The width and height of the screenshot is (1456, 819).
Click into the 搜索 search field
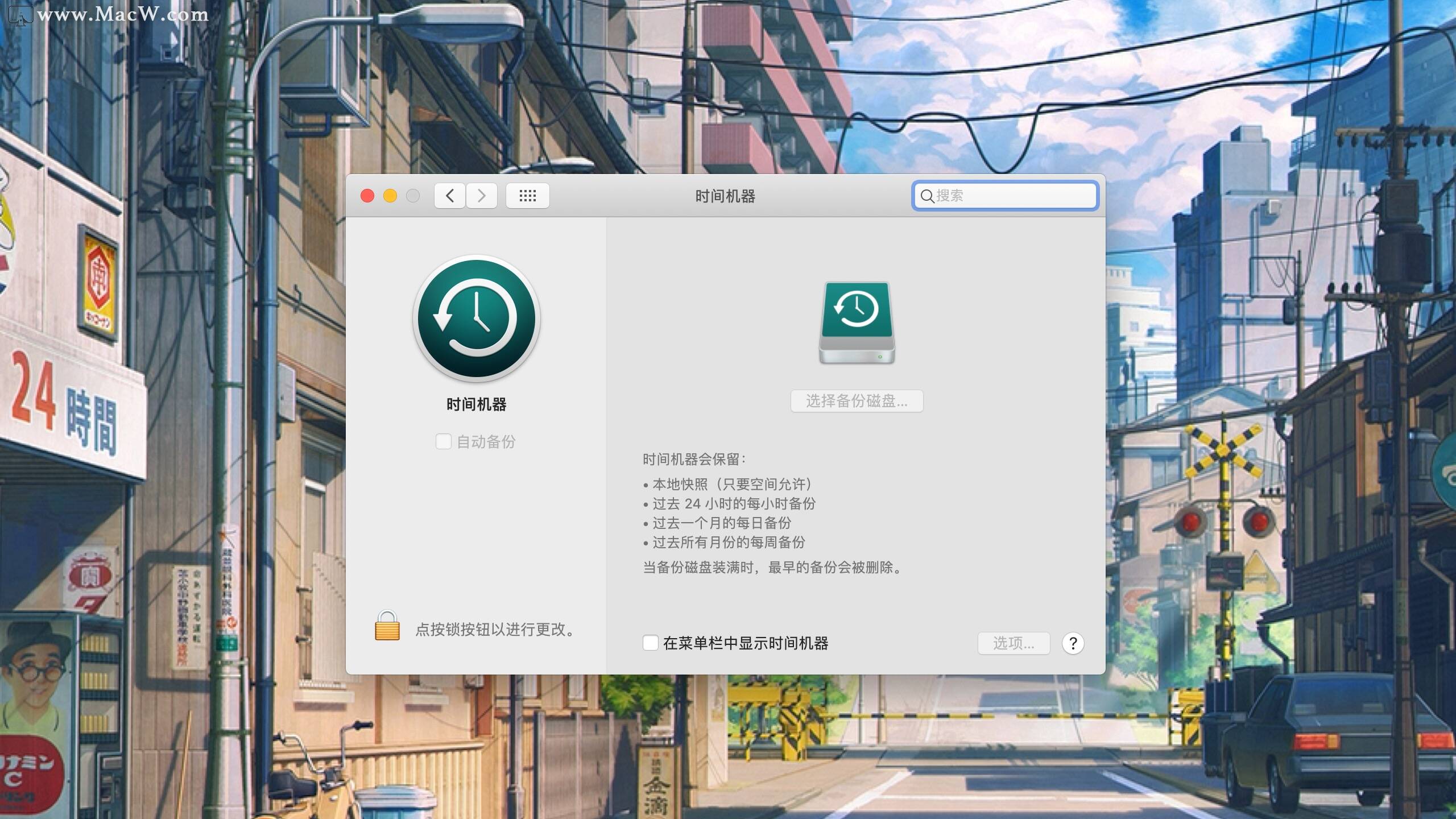[x=1012, y=196]
